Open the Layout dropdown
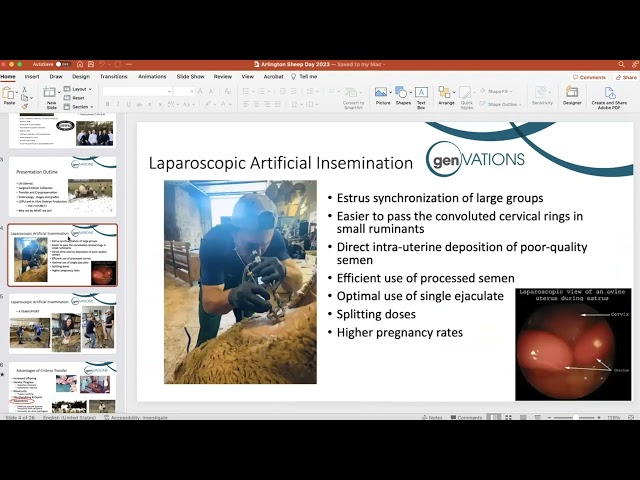This screenshot has height=480, width=640. tap(78, 89)
